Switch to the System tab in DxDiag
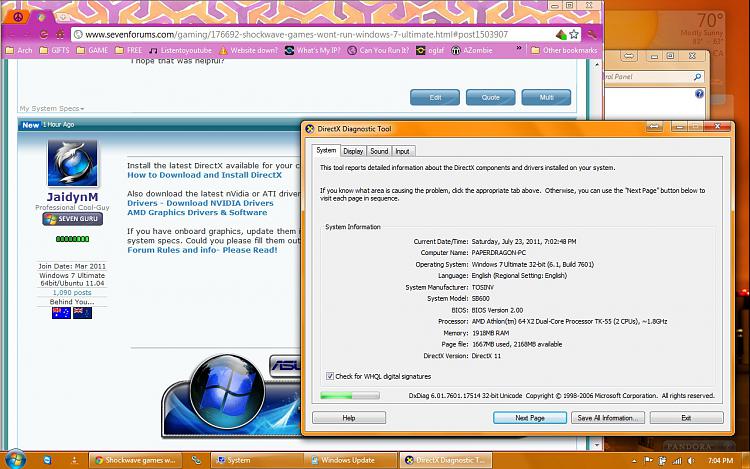This screenshot has width=750, height=469. click(326, 150)
